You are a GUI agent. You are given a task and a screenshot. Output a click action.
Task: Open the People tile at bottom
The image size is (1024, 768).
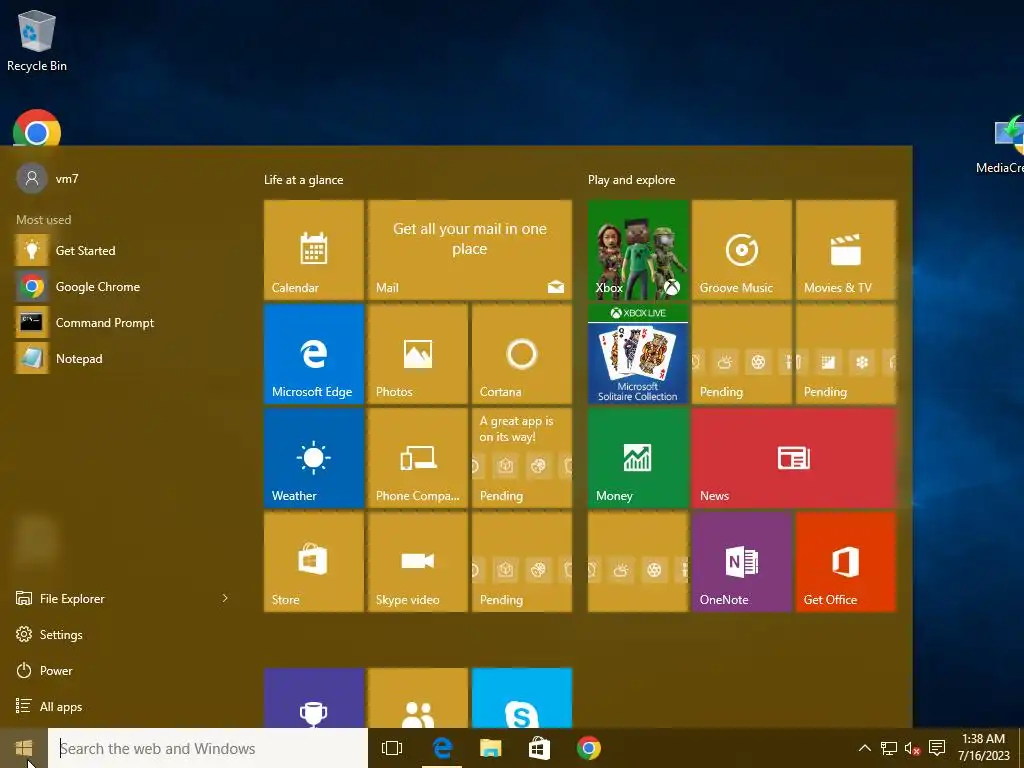417,697
